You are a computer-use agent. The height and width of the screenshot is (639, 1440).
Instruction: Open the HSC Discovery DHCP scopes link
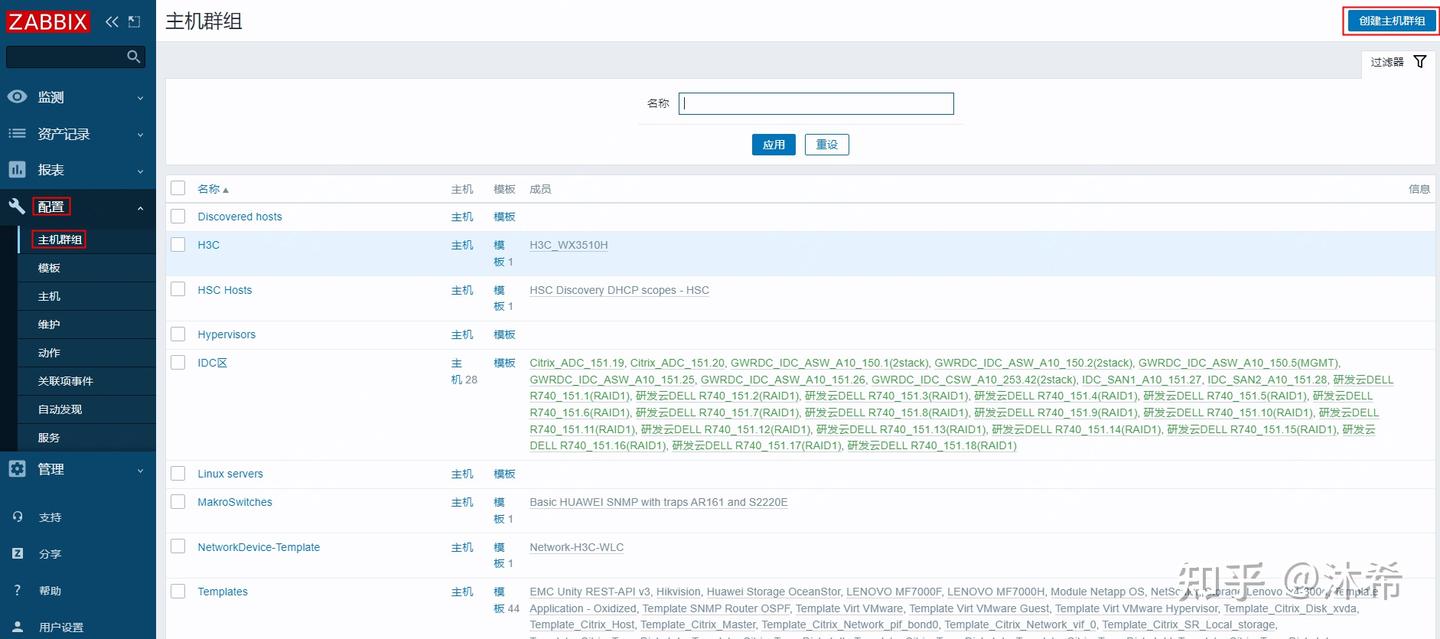[618, 290]
